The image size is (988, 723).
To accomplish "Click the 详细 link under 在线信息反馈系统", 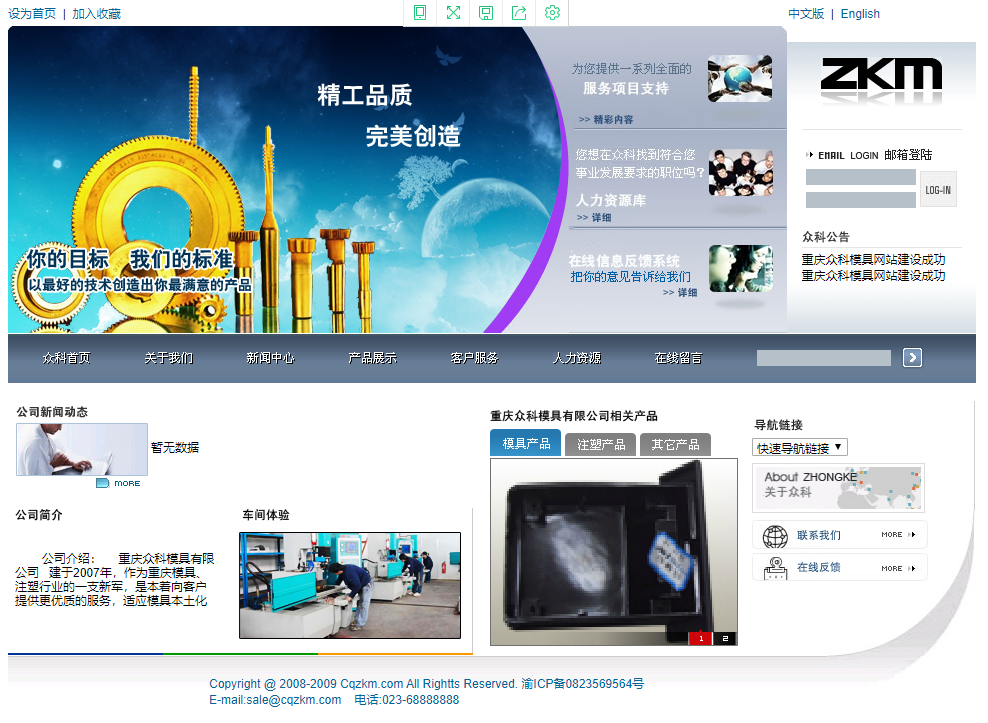I will pos(680,292).
